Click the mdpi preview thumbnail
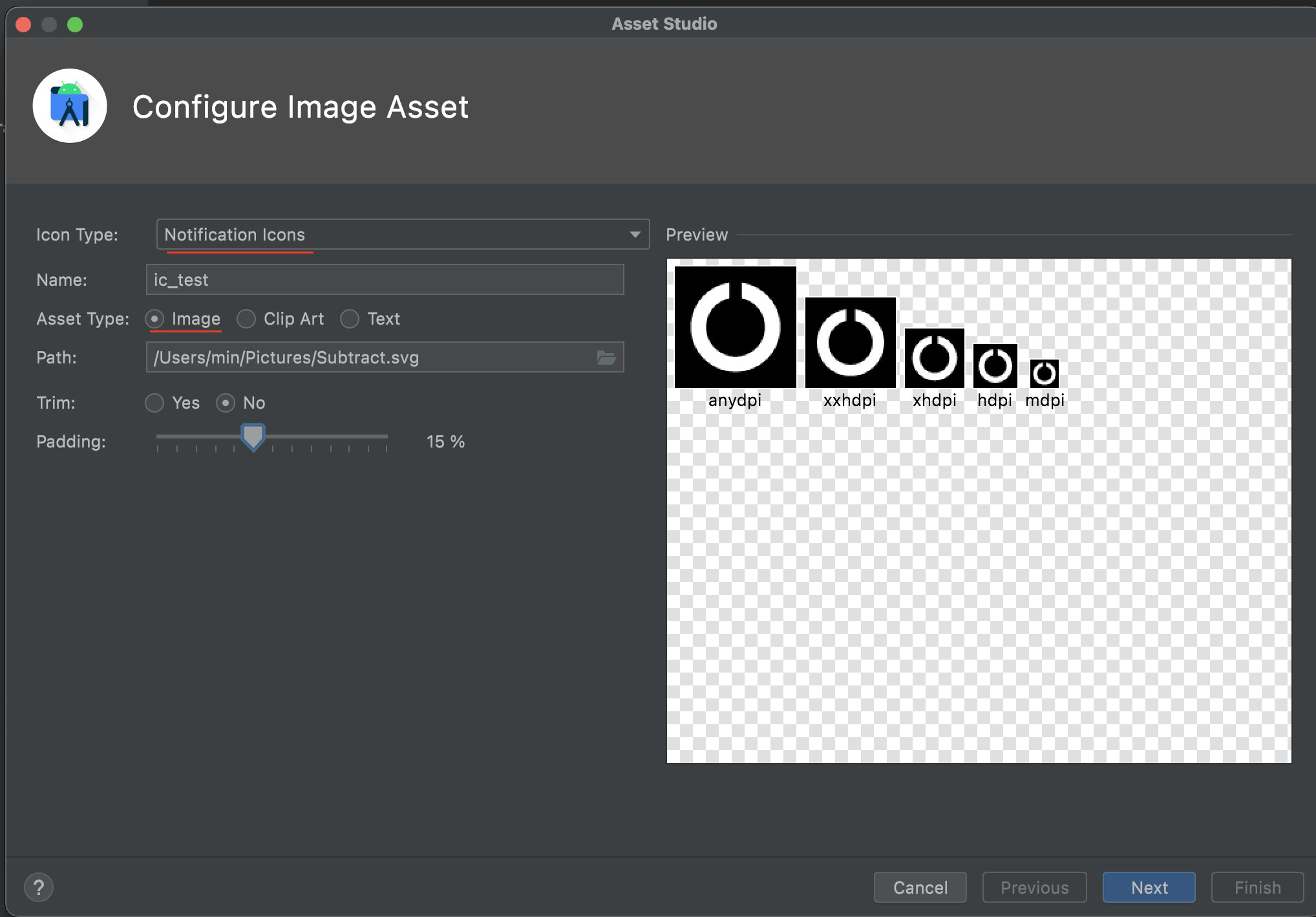 tap(1044, 373)
